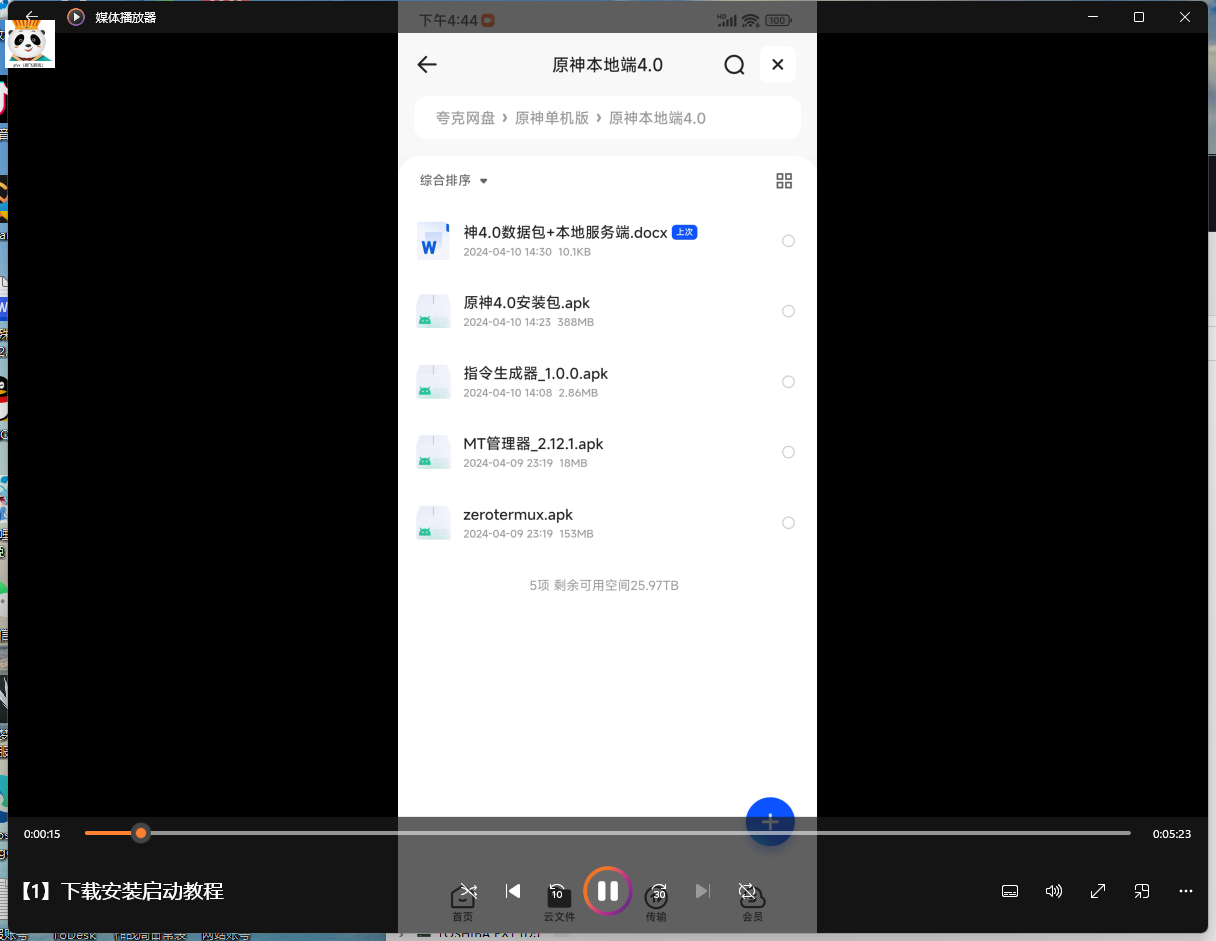The height and width of the screenshot is (941, 1216).
Task: Go back with the media player back arrow
Action: pyautogui.click(x=31, y=17)
